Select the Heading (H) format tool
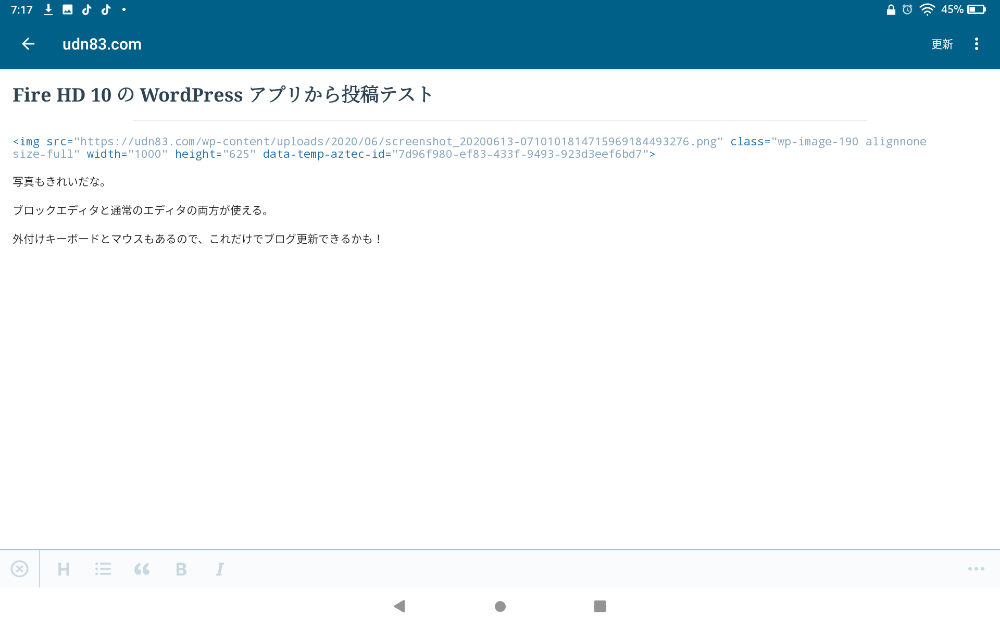Viewport: 1000px width, 625px height. pos(64,569)
